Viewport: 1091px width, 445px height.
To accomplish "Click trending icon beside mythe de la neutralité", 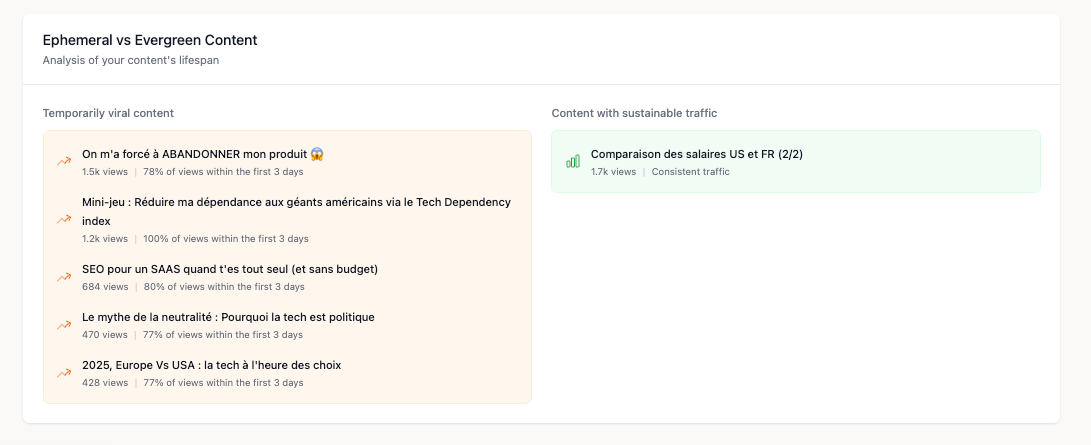I will click(64, 324).
